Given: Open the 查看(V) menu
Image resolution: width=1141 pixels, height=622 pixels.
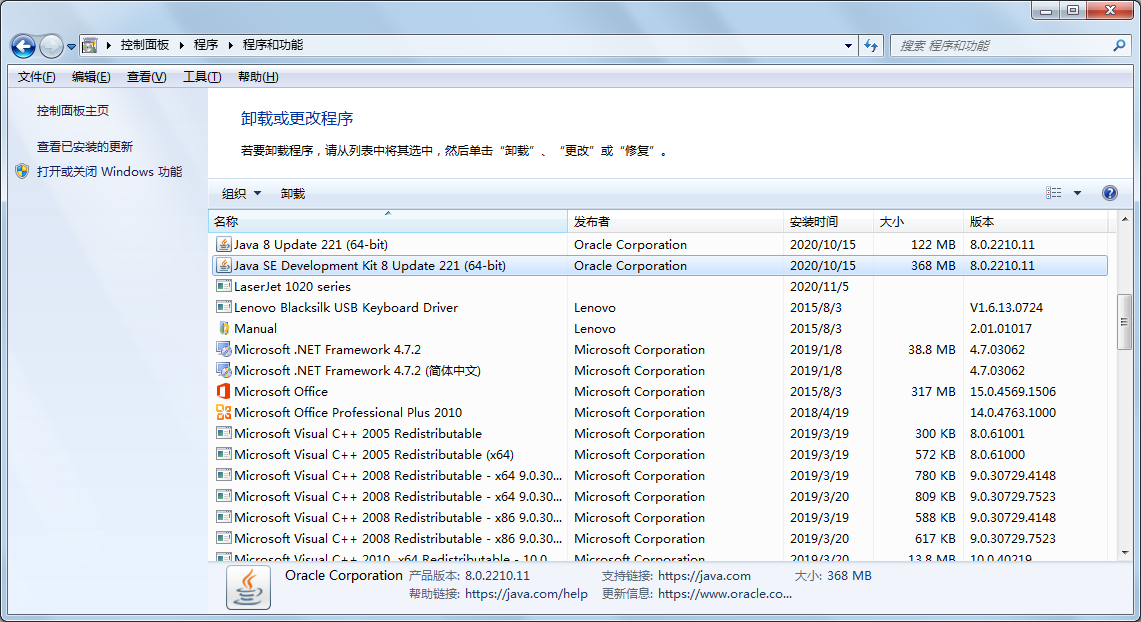Looking at the screenshot, I should [x=146, y=76].
